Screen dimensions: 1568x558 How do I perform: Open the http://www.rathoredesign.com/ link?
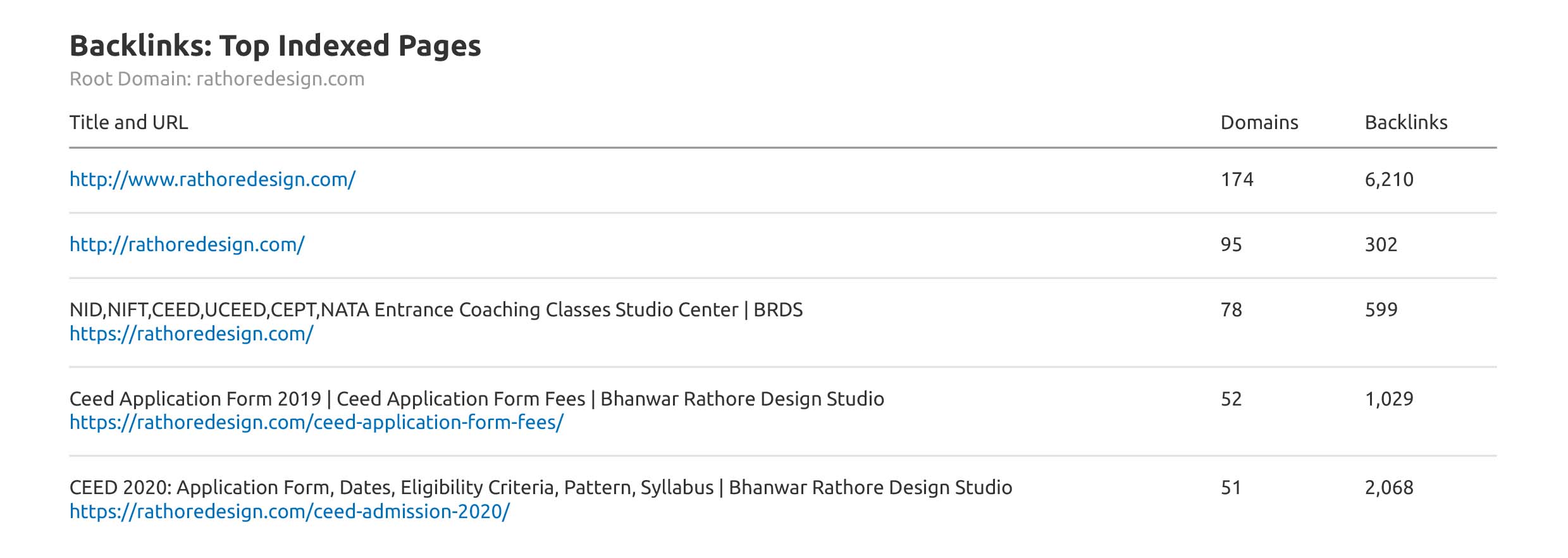pyautogui.click(x=212, y=180)
